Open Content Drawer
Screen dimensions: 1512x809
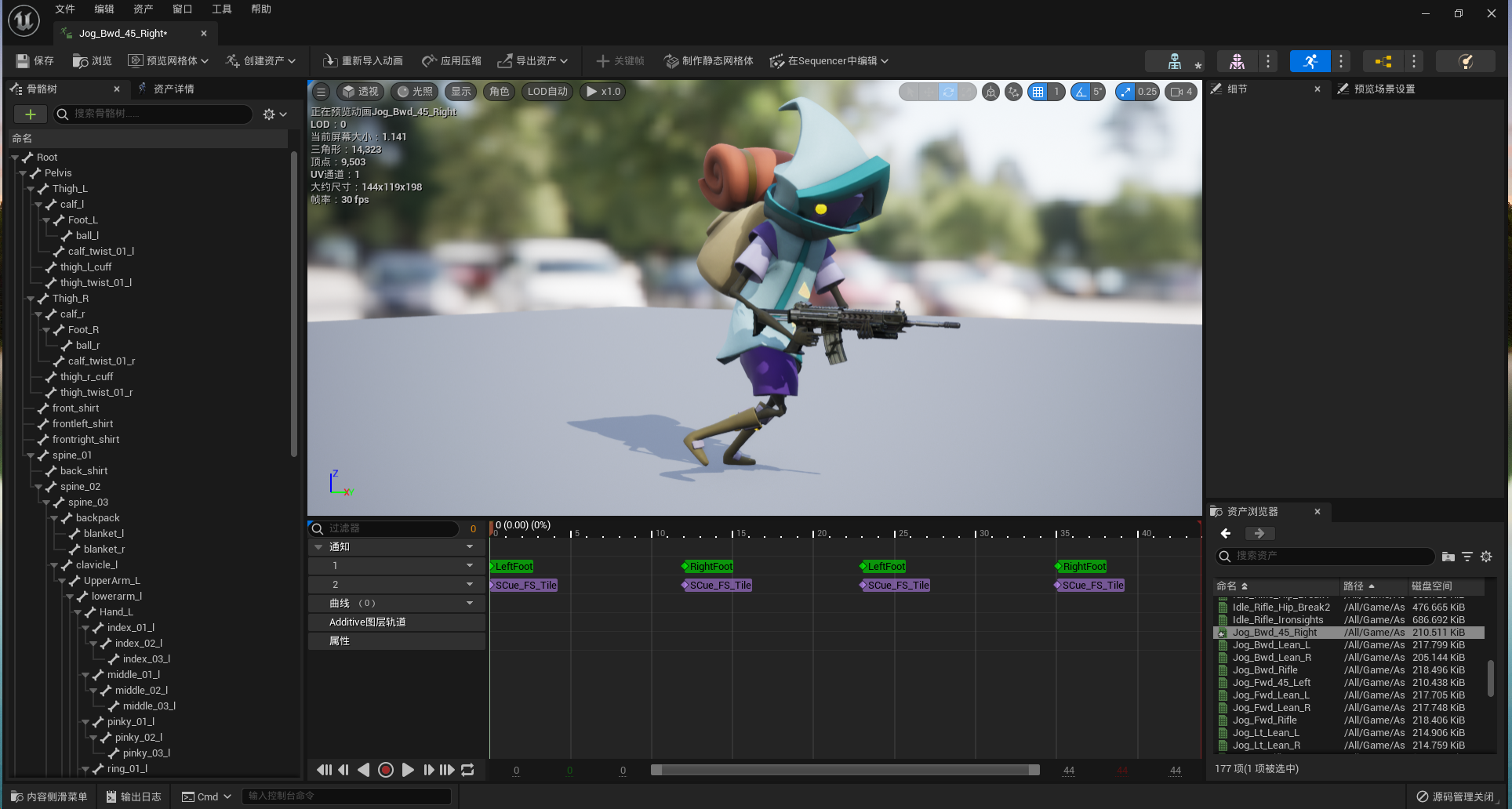49,796
